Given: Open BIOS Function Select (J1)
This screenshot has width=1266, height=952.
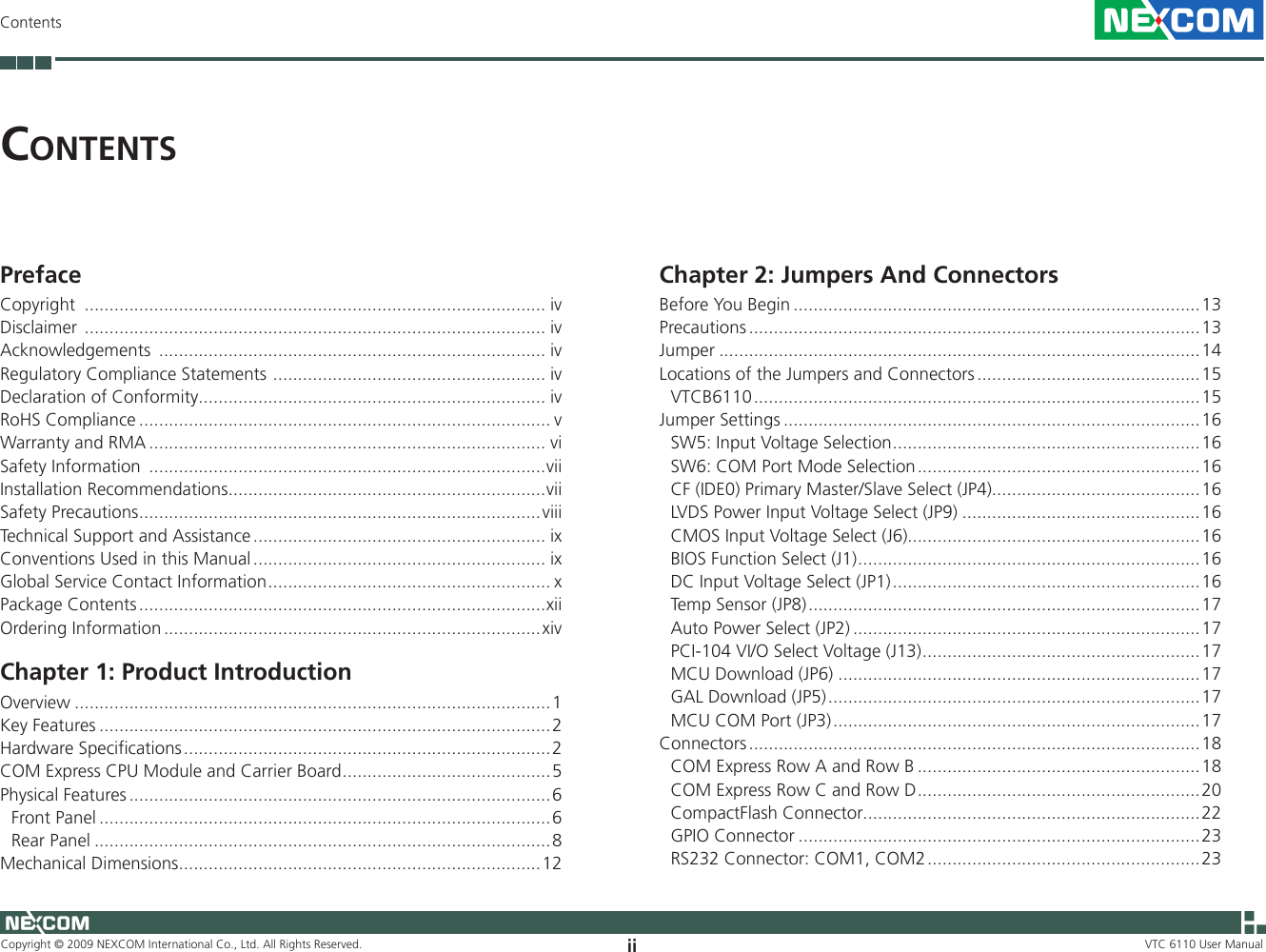Looking at the screenshot, I should 946,559.
